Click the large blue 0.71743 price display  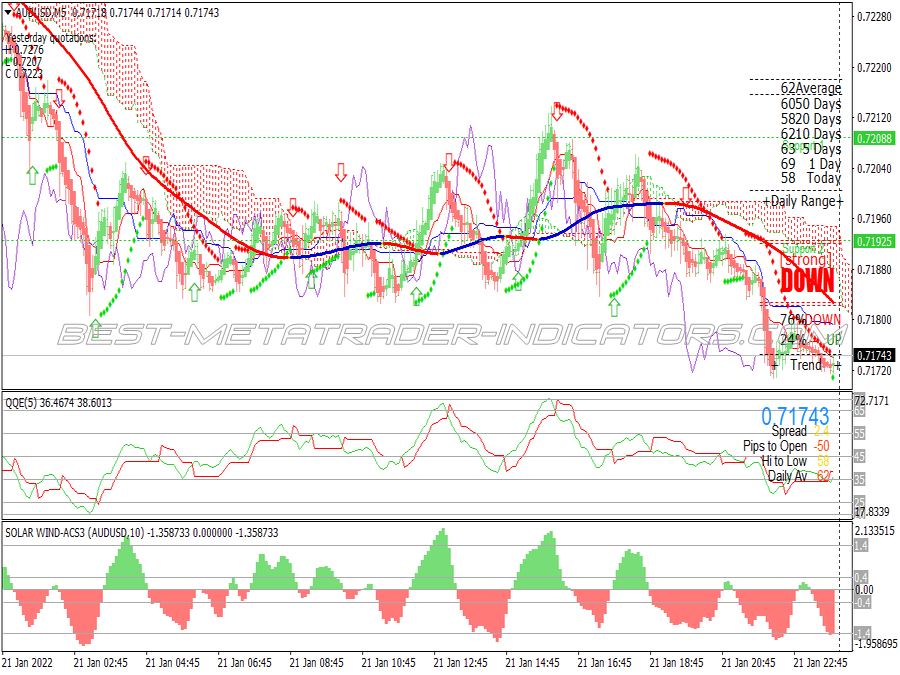[795, 416]
